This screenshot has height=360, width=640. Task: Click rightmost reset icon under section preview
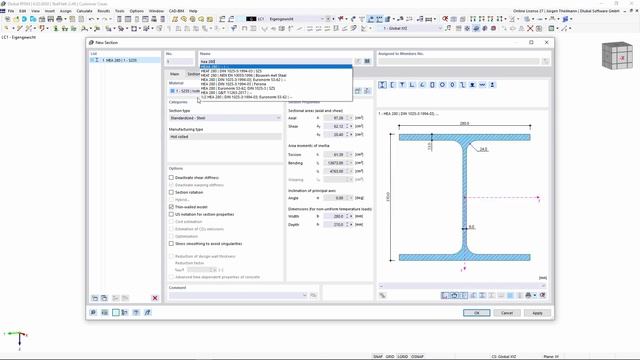click(x=542, y=295)
